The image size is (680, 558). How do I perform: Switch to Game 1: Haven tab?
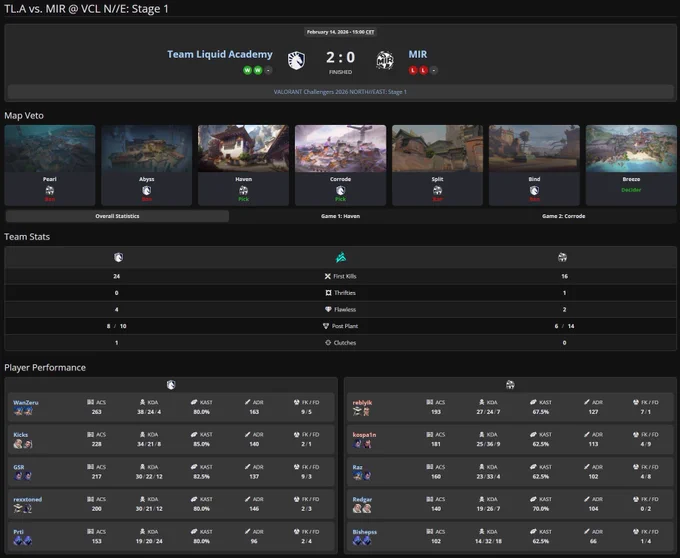tap(340, 216)
